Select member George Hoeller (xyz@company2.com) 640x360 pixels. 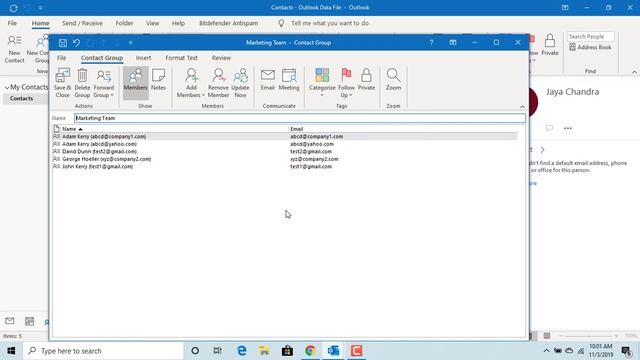284,159
